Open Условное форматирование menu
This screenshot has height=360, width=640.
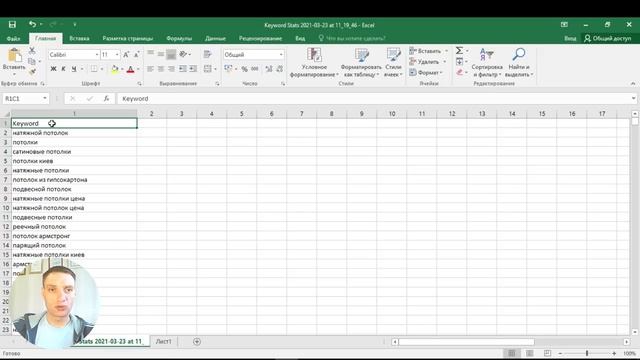pyautogui.click(x=314, y=62)
